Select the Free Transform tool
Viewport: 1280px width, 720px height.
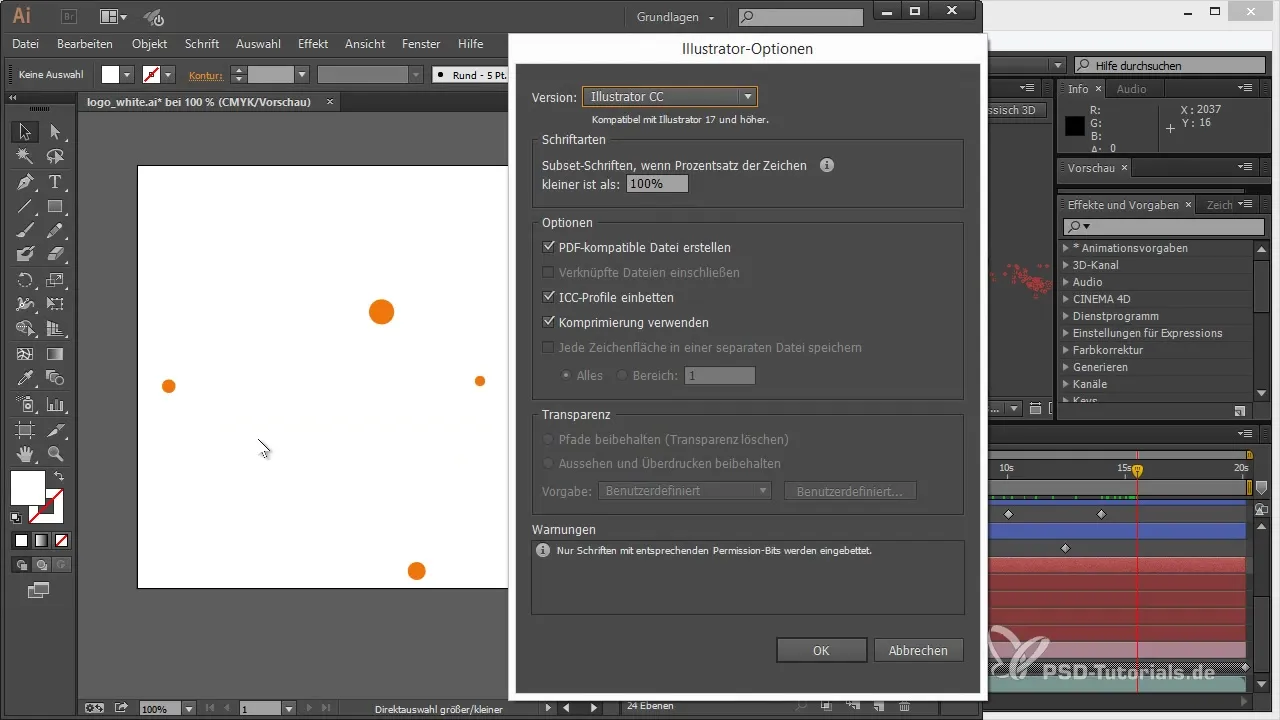[x=55, y=304]
